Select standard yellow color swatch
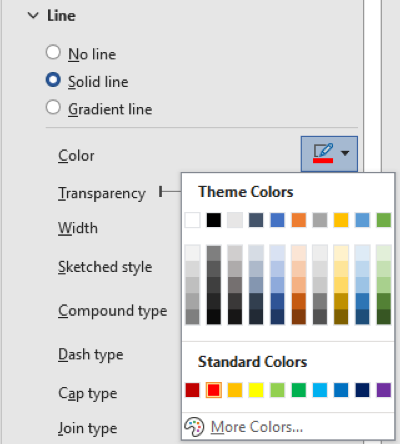400x444 pixels. click(256, 390)
